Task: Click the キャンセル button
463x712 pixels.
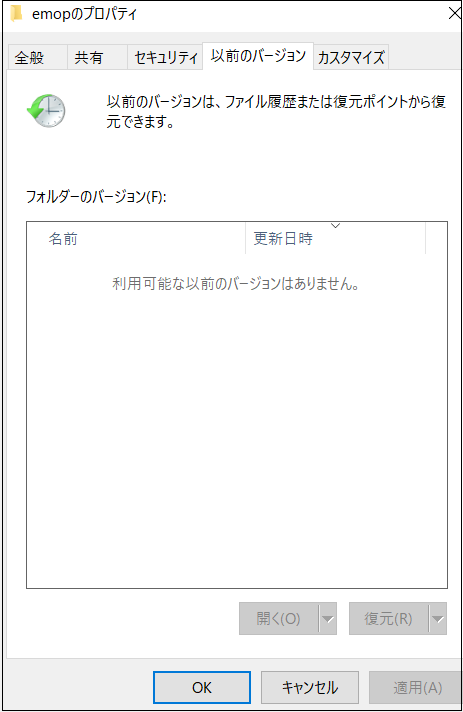Action: pyautogui.click(x=310, y=687)
